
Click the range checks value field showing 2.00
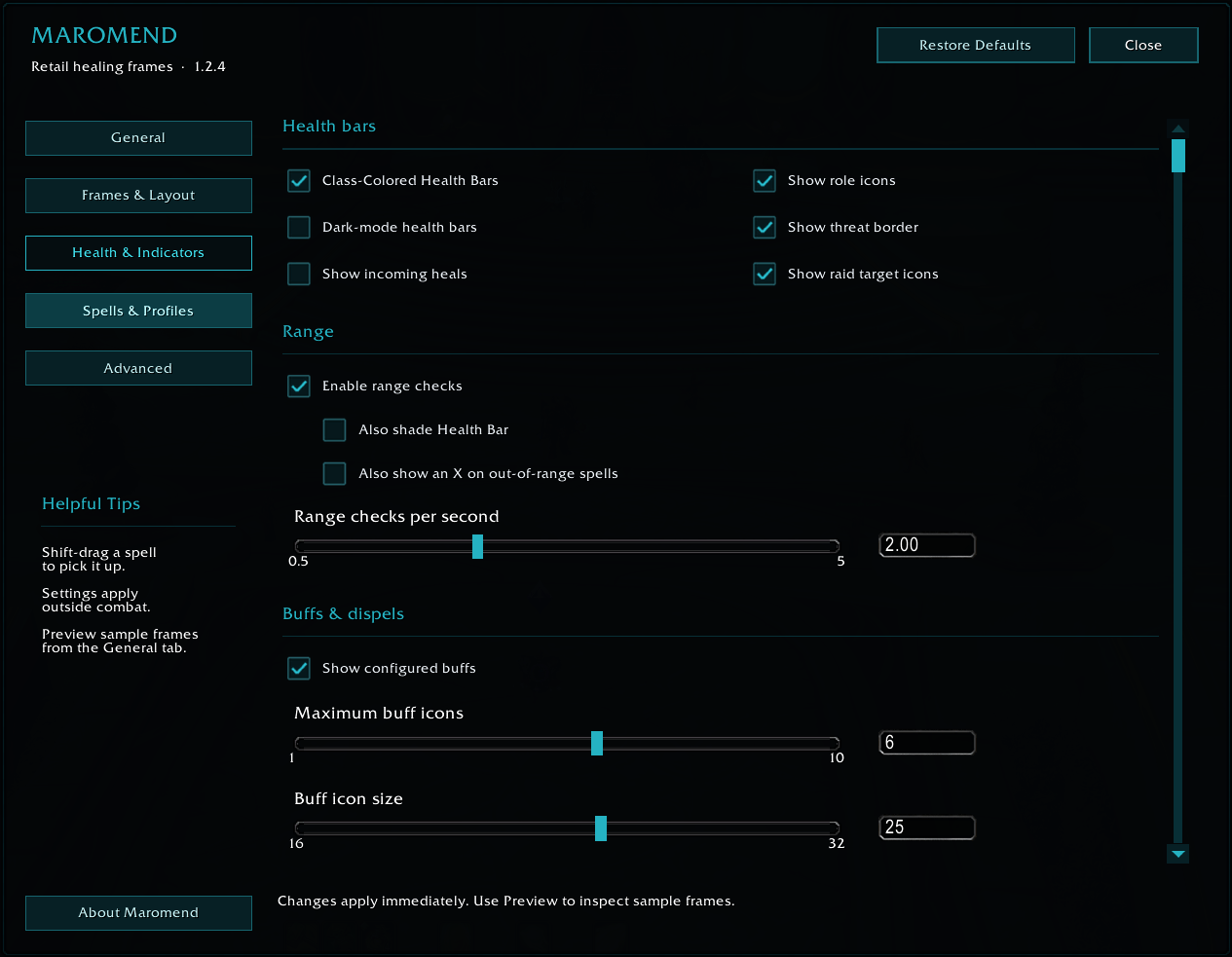pos(927,545)
